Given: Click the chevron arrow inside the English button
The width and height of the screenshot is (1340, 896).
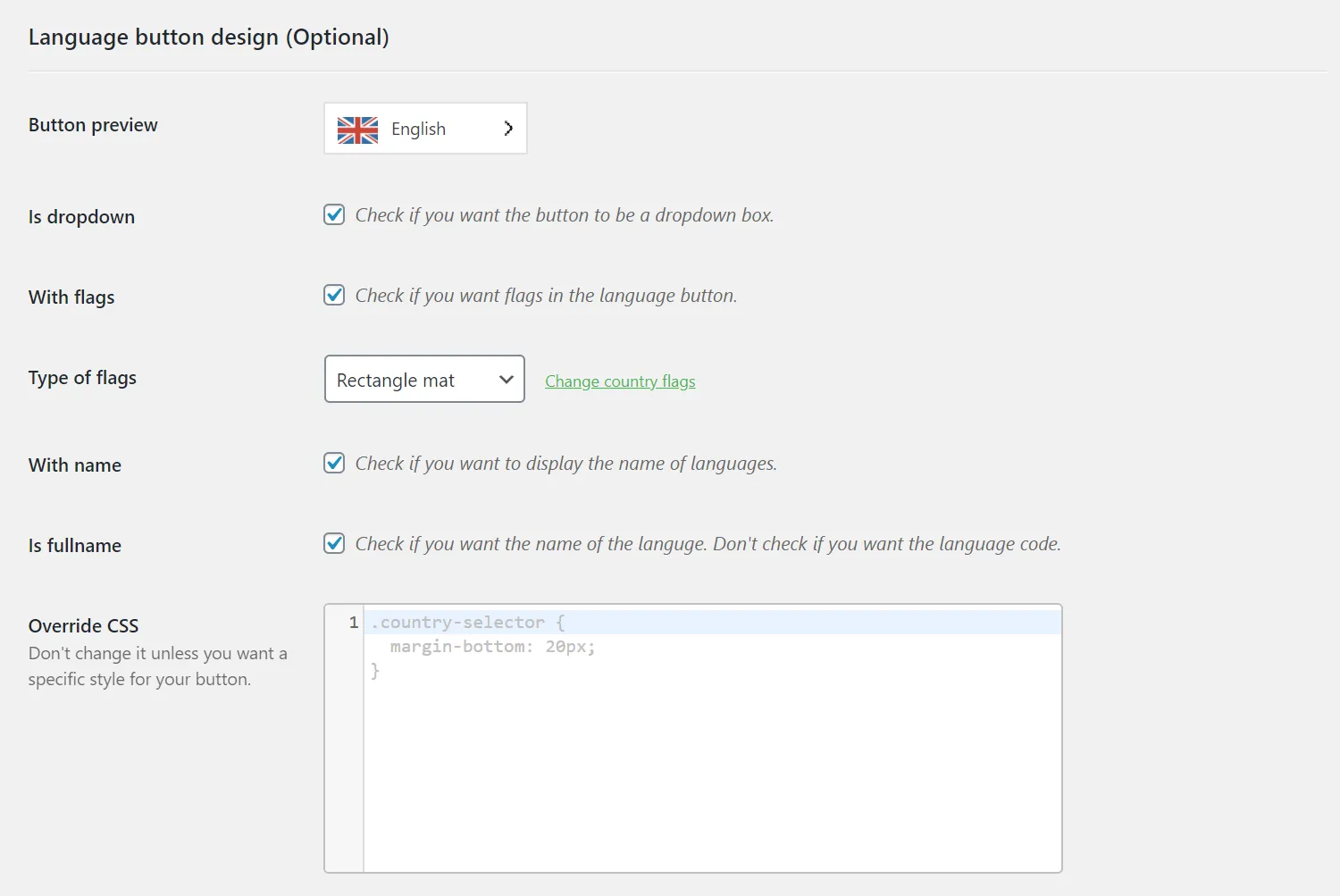Looking at the screenshot, I should click(x=507, y=128).
